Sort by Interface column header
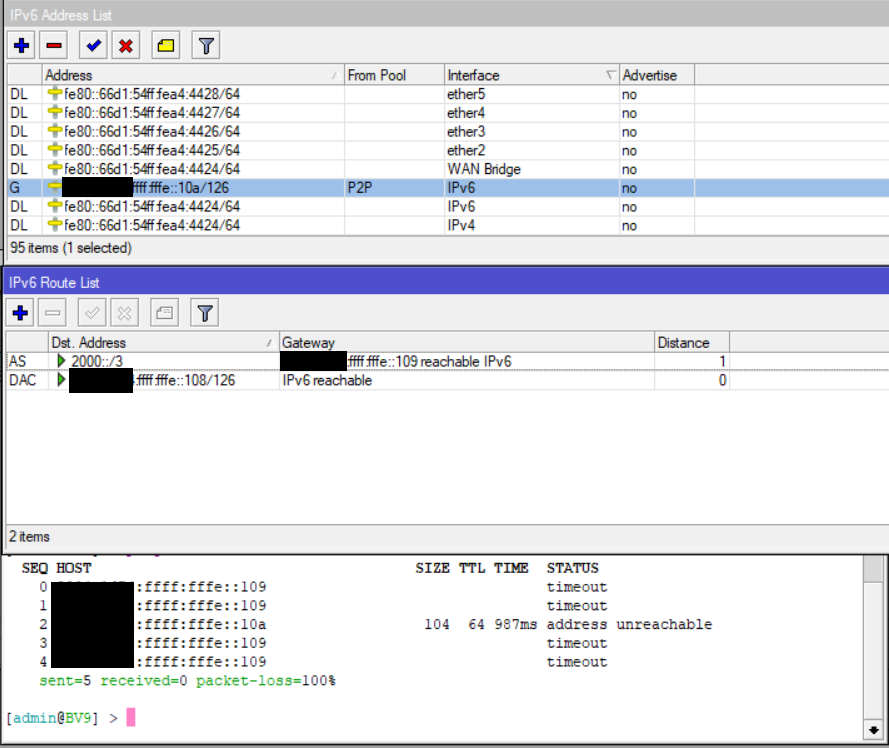This screenshot has width=889, height=748. pyautogui.click(x=531, y=75)
